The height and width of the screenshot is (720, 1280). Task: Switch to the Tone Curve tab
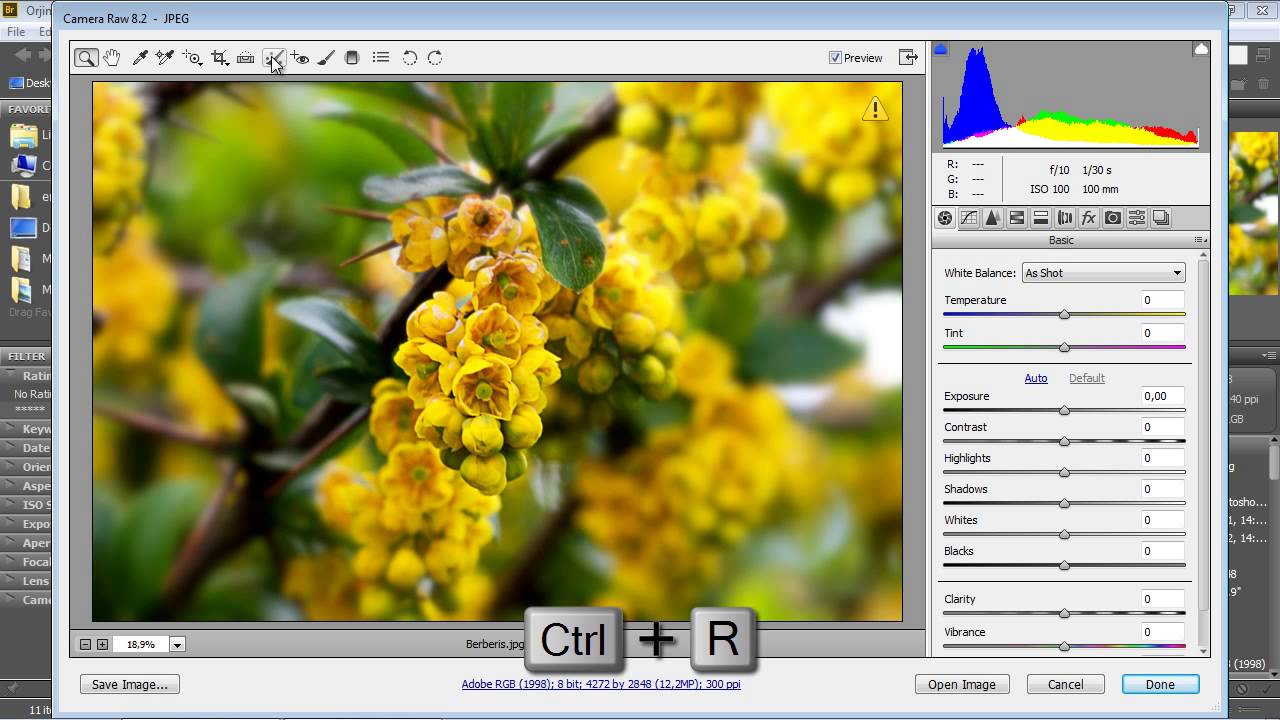click(x=969, y=218)
